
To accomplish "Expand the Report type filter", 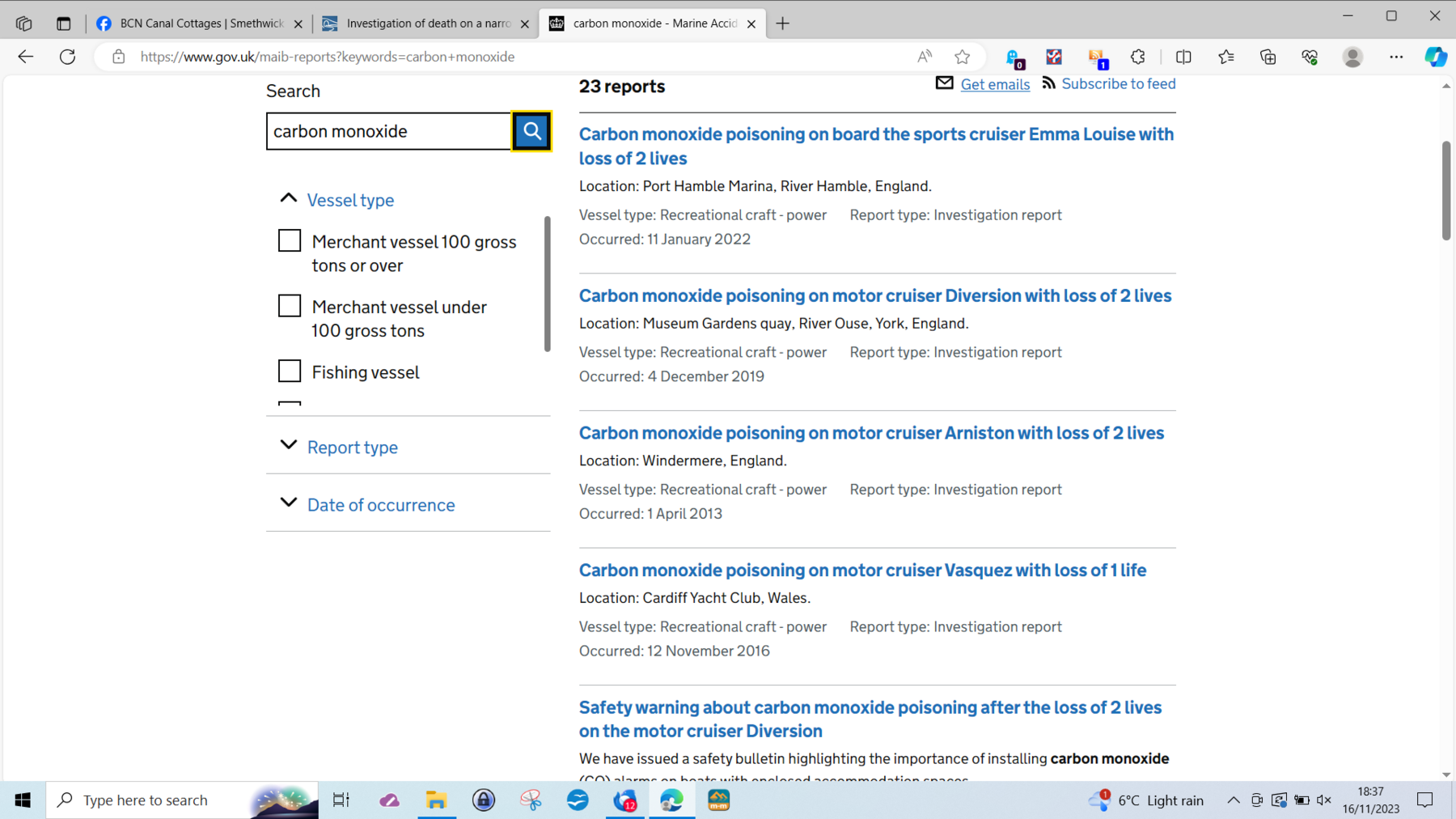I will tap(352, 448).
